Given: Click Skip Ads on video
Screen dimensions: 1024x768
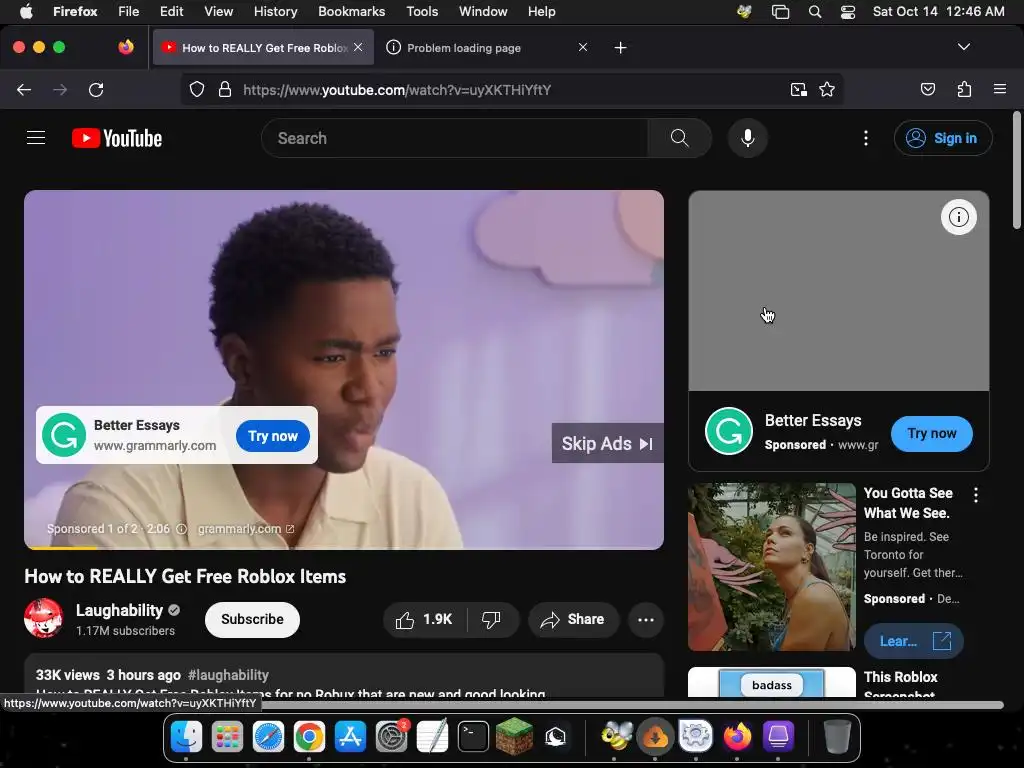Looking at the screenshot, I should (x=607, y=443).
